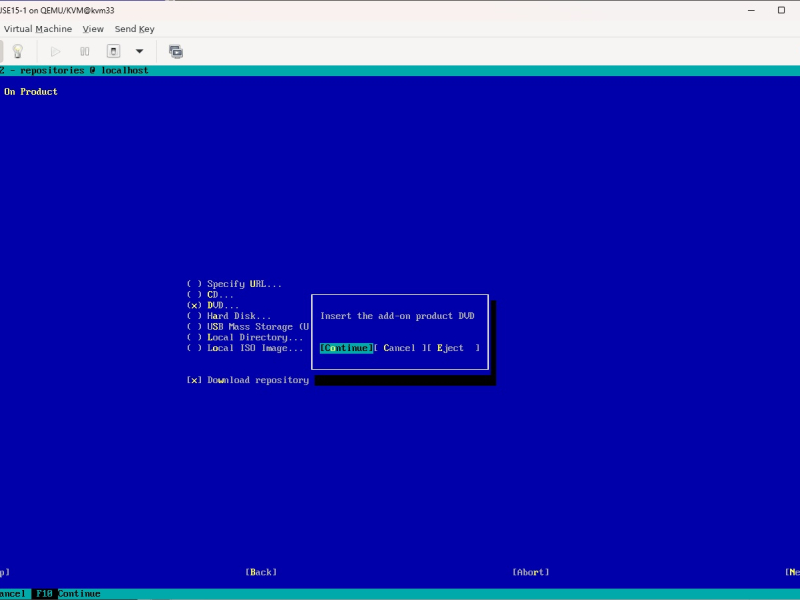The image size is (800, 600).
Task: Select the USB Mass Storage option
Action: [248, 327]
